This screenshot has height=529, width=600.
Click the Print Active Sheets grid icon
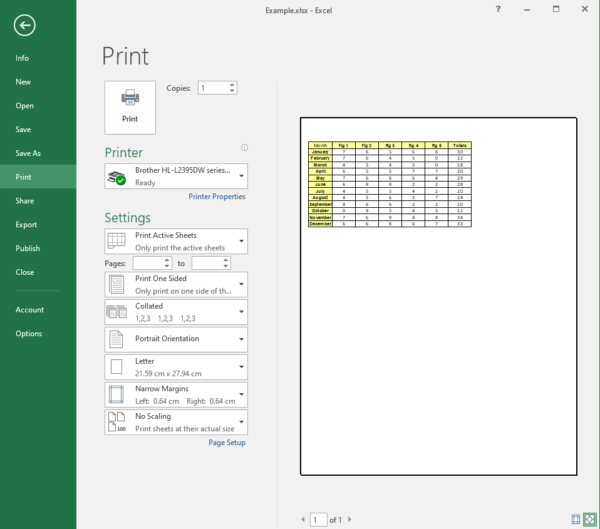pyautogui.click(x=116, y=241)
